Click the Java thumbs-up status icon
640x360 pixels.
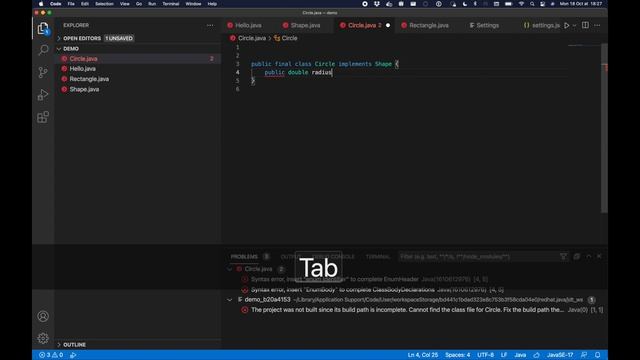(x=536, y=355)
